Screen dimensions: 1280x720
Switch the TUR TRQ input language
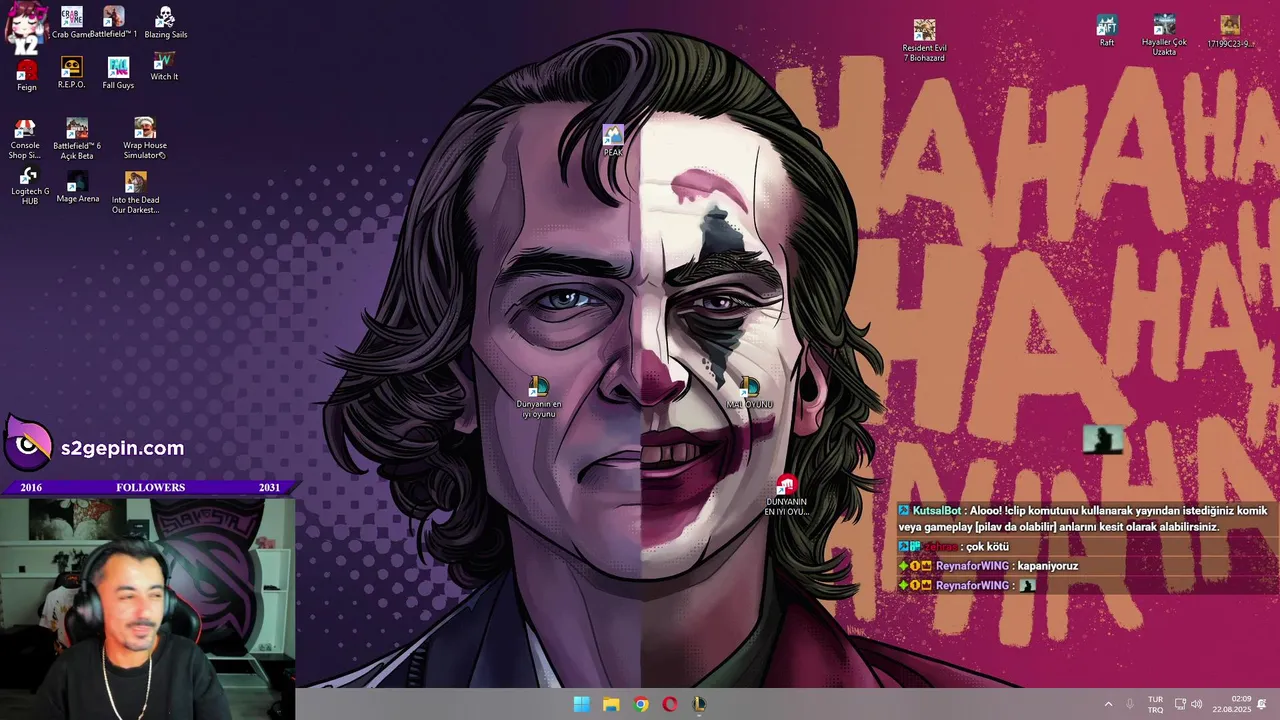point(1155,704)
